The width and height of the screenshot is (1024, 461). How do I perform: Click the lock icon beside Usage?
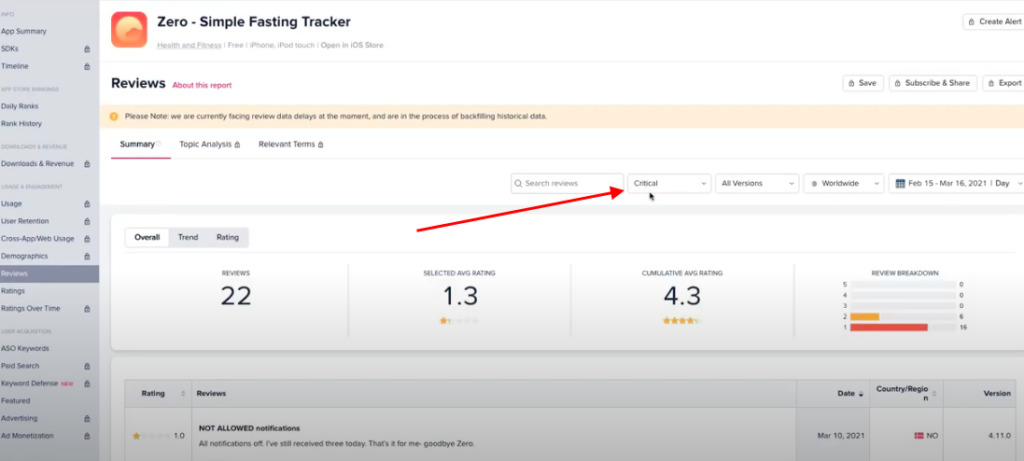[x=87, y=204]
